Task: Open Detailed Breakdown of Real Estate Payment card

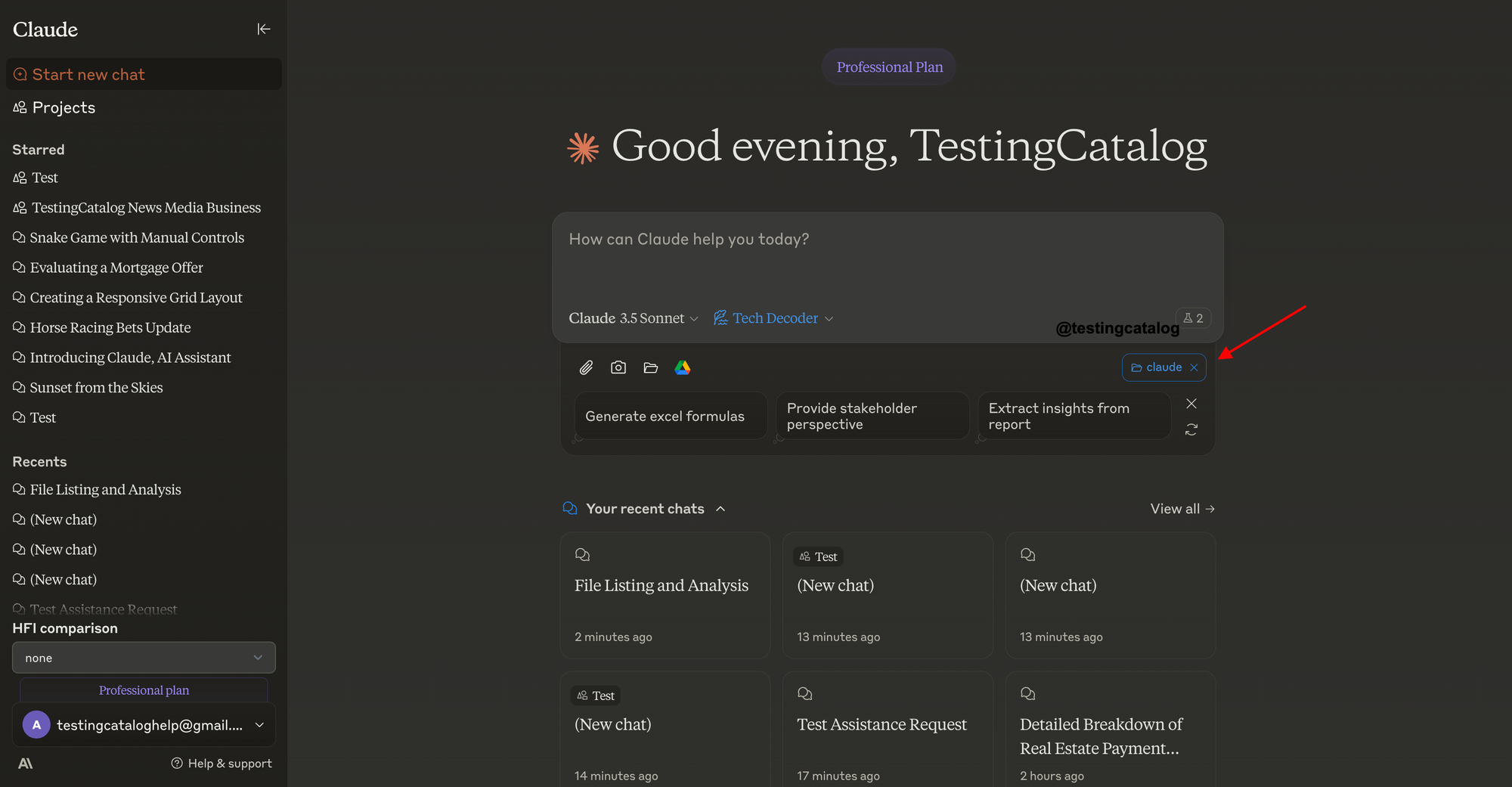Action: click(x=1111, y=730)
